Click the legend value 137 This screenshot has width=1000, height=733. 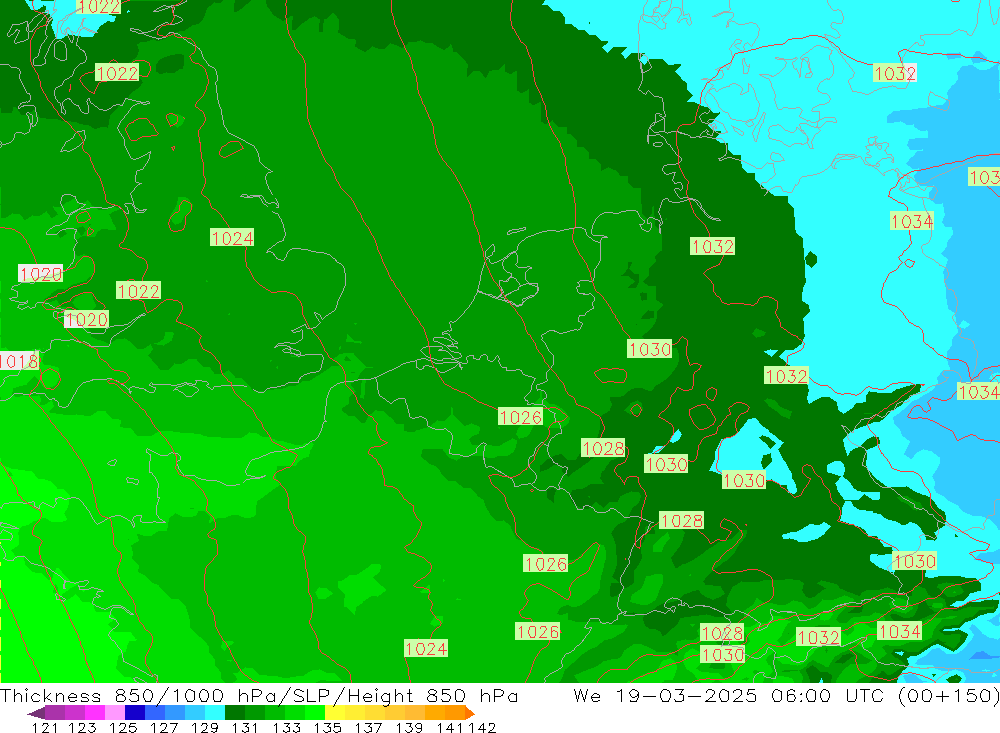point(368,727)
